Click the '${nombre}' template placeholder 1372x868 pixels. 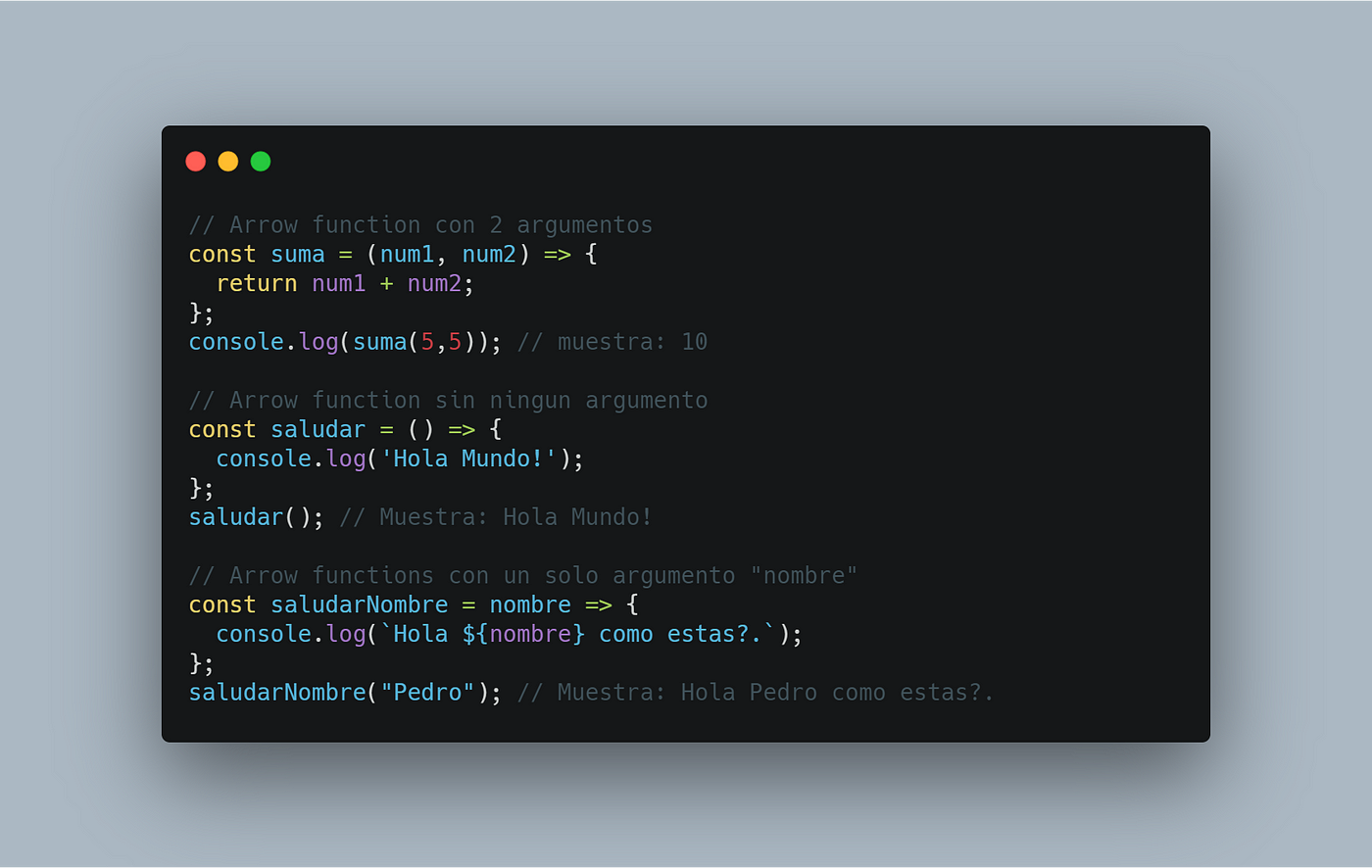point(523,634)
